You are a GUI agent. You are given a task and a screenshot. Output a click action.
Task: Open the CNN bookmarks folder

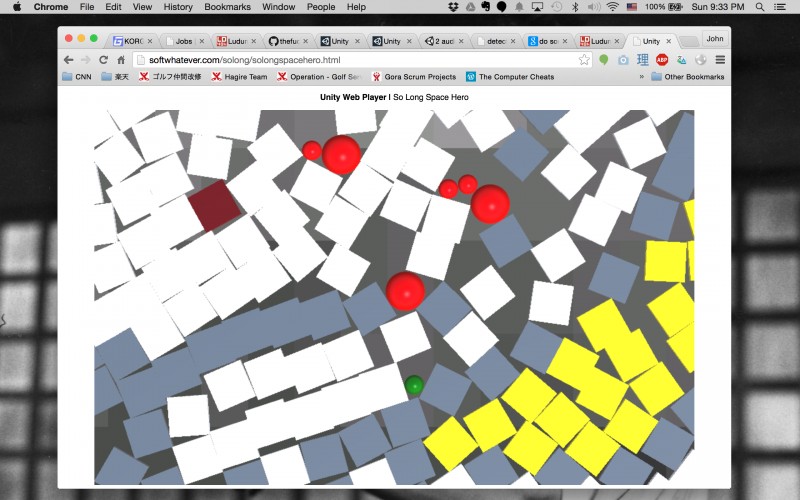coord(77,77)
